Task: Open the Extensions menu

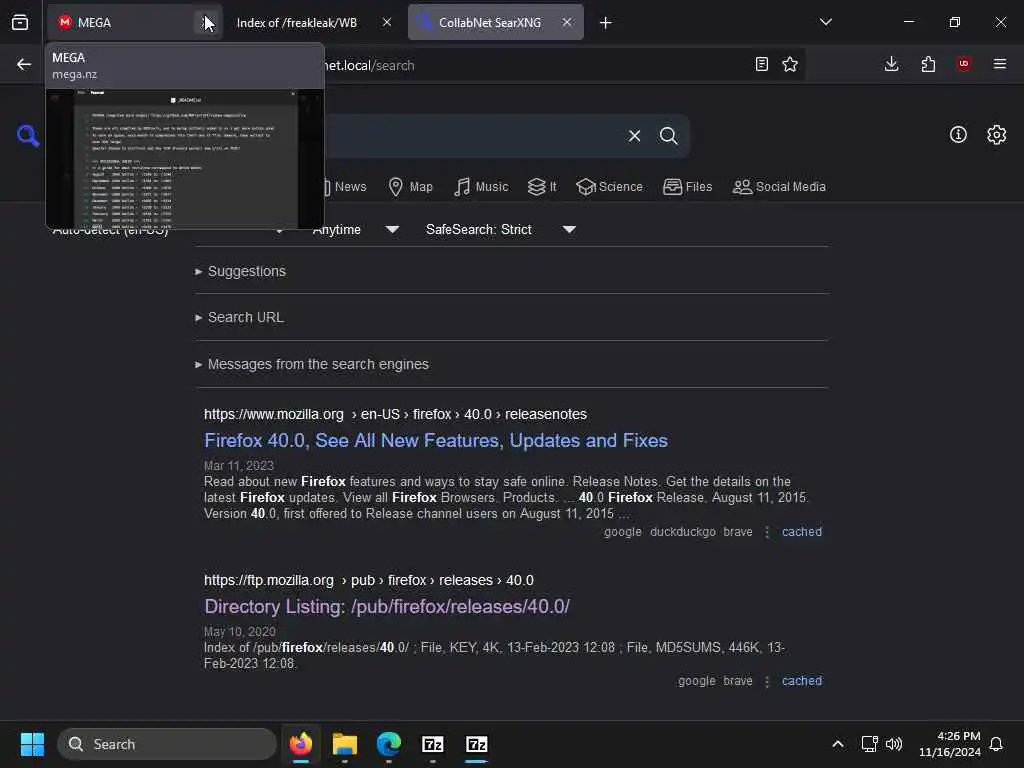Action: click(928, 64)
